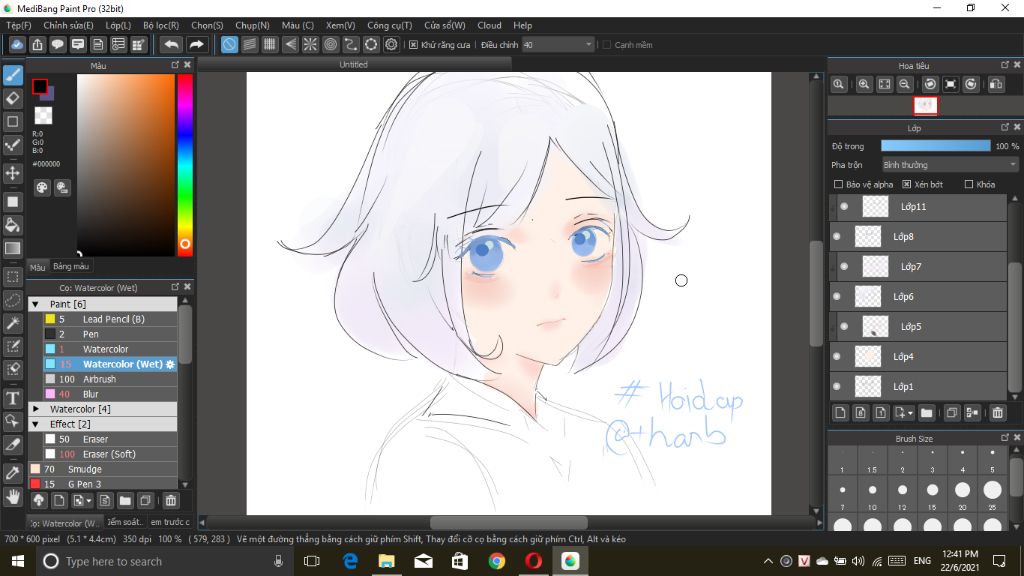This screenshot has width=1024, height=576.
Task: Select the Magic Wand tool
Action: [x=12, y=323]
